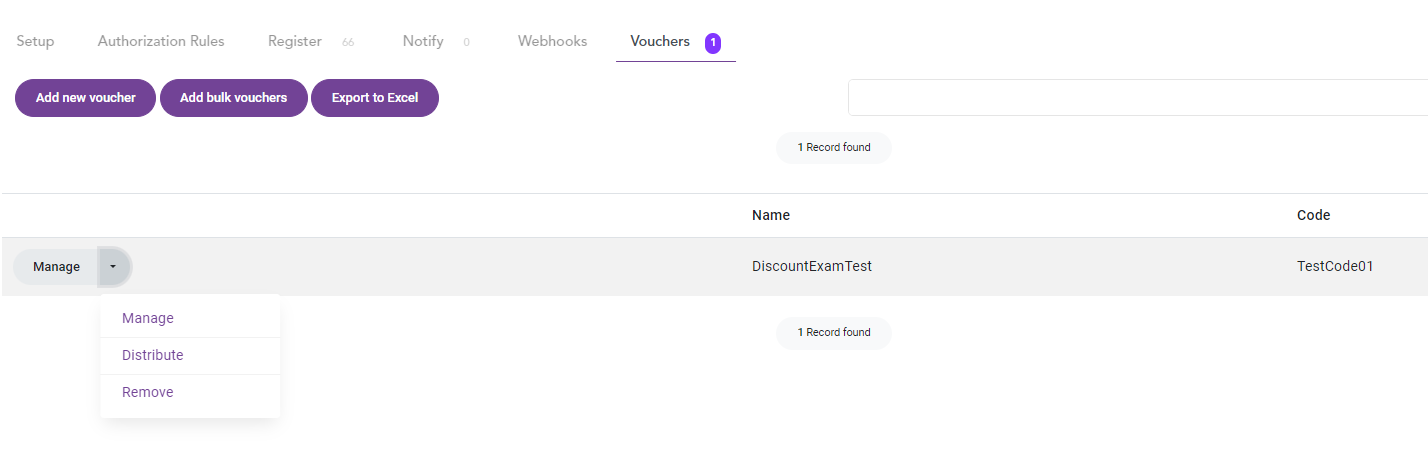Click the Vouchers tab label
Image resolution: width=1428 pixels, height=462 pixels.
pos(660,42)
